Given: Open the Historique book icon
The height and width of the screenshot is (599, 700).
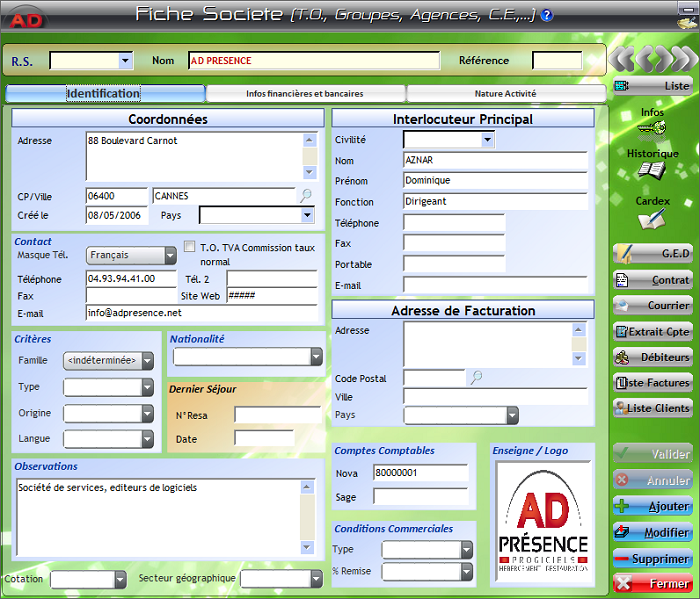Looking at the screenshot, I should point(652,170).
